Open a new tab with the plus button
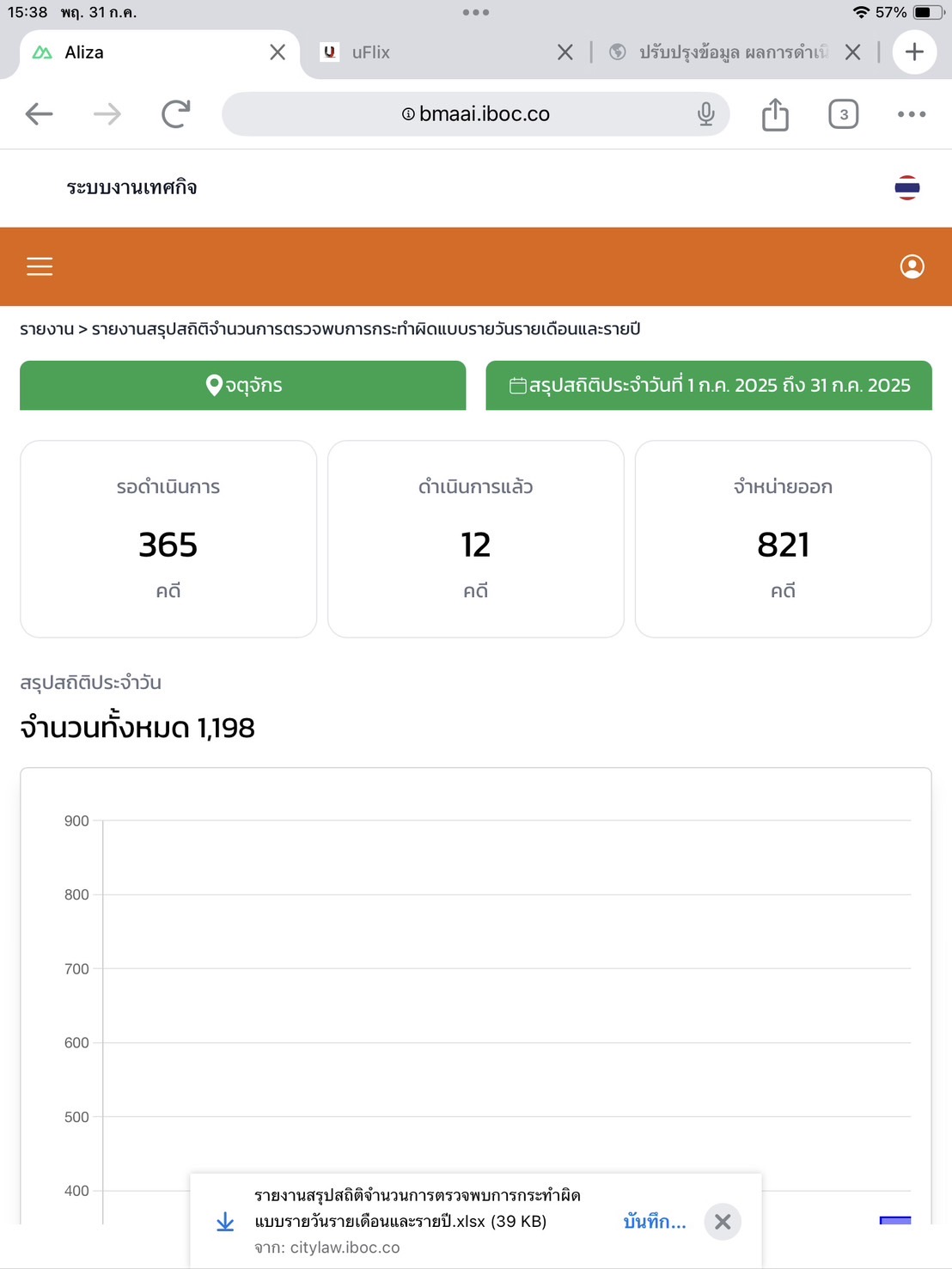The image size is (952, 1269). pos(914,52)
